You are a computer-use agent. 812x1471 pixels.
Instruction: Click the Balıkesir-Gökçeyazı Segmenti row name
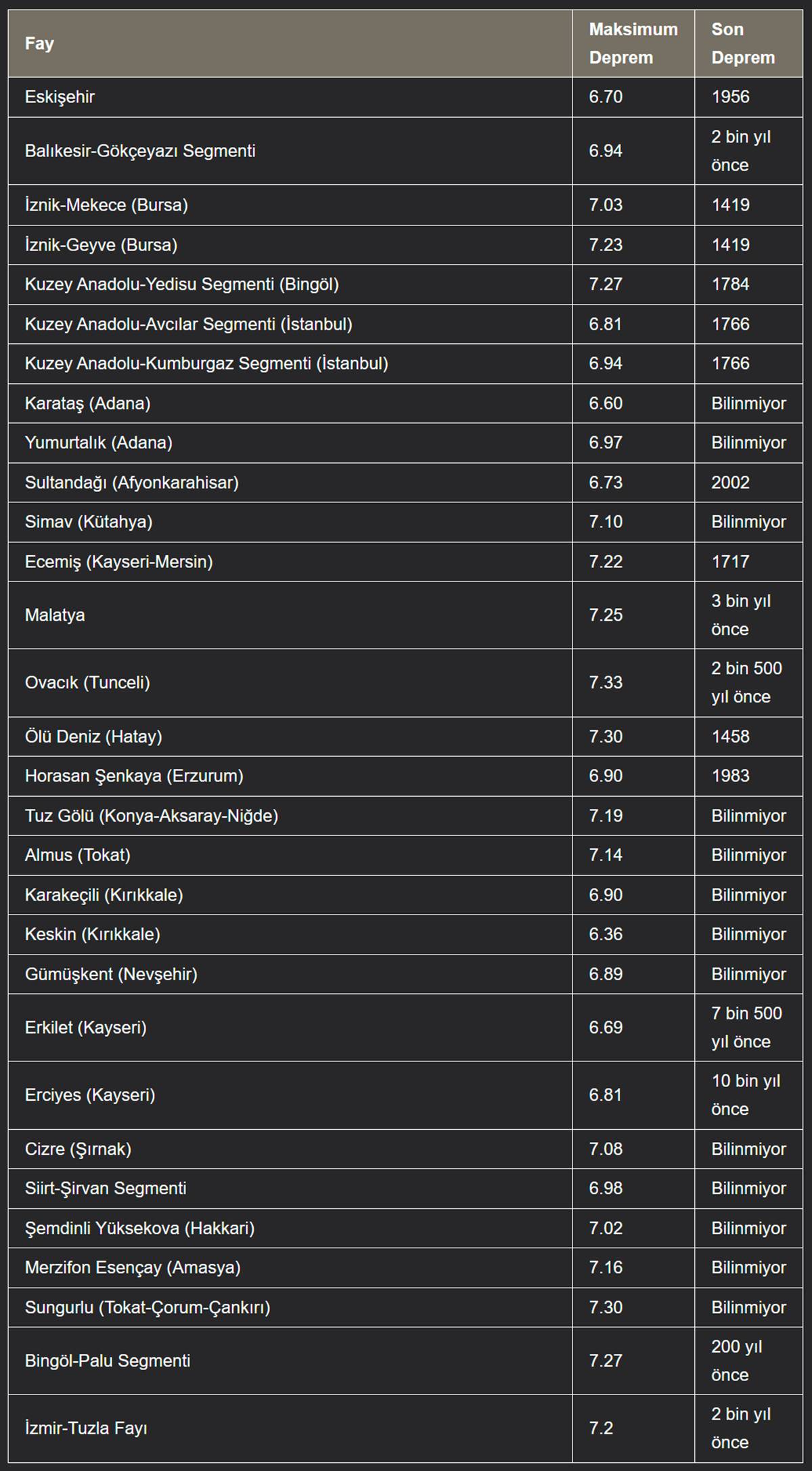(x=140, y=151)
